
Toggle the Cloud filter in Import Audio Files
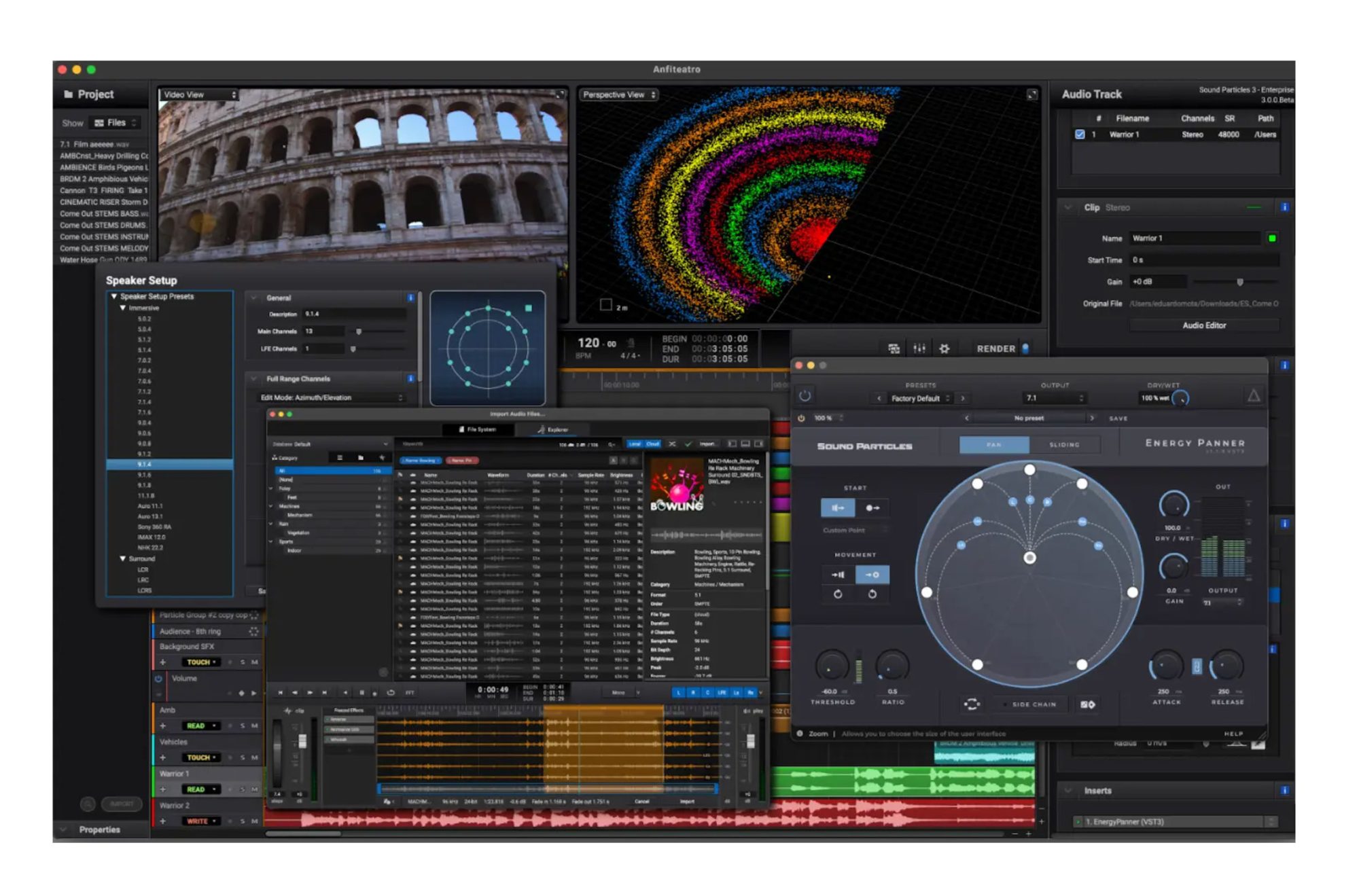[x=653, y=444]
